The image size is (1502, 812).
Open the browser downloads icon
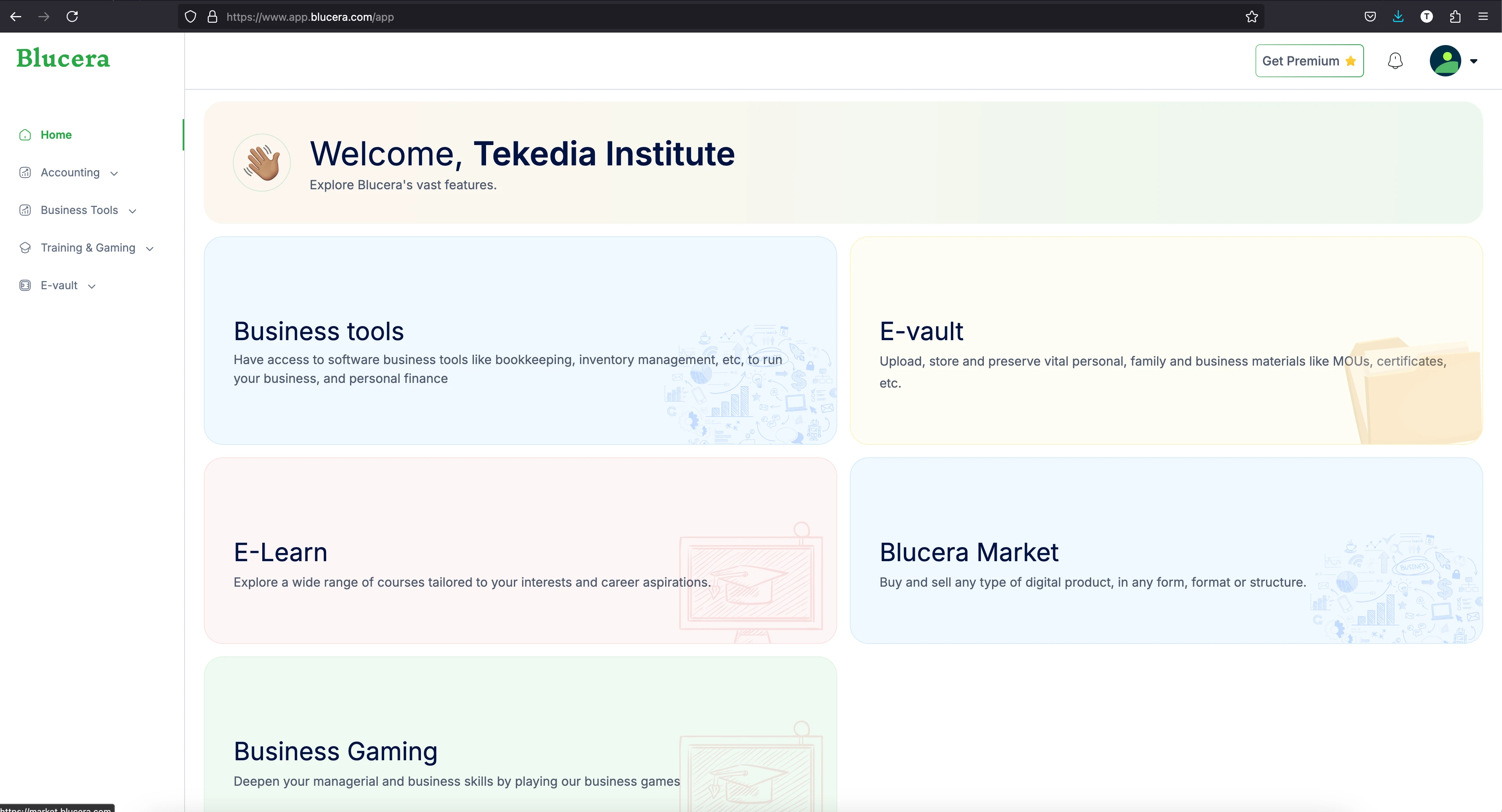click(1398, 16)
